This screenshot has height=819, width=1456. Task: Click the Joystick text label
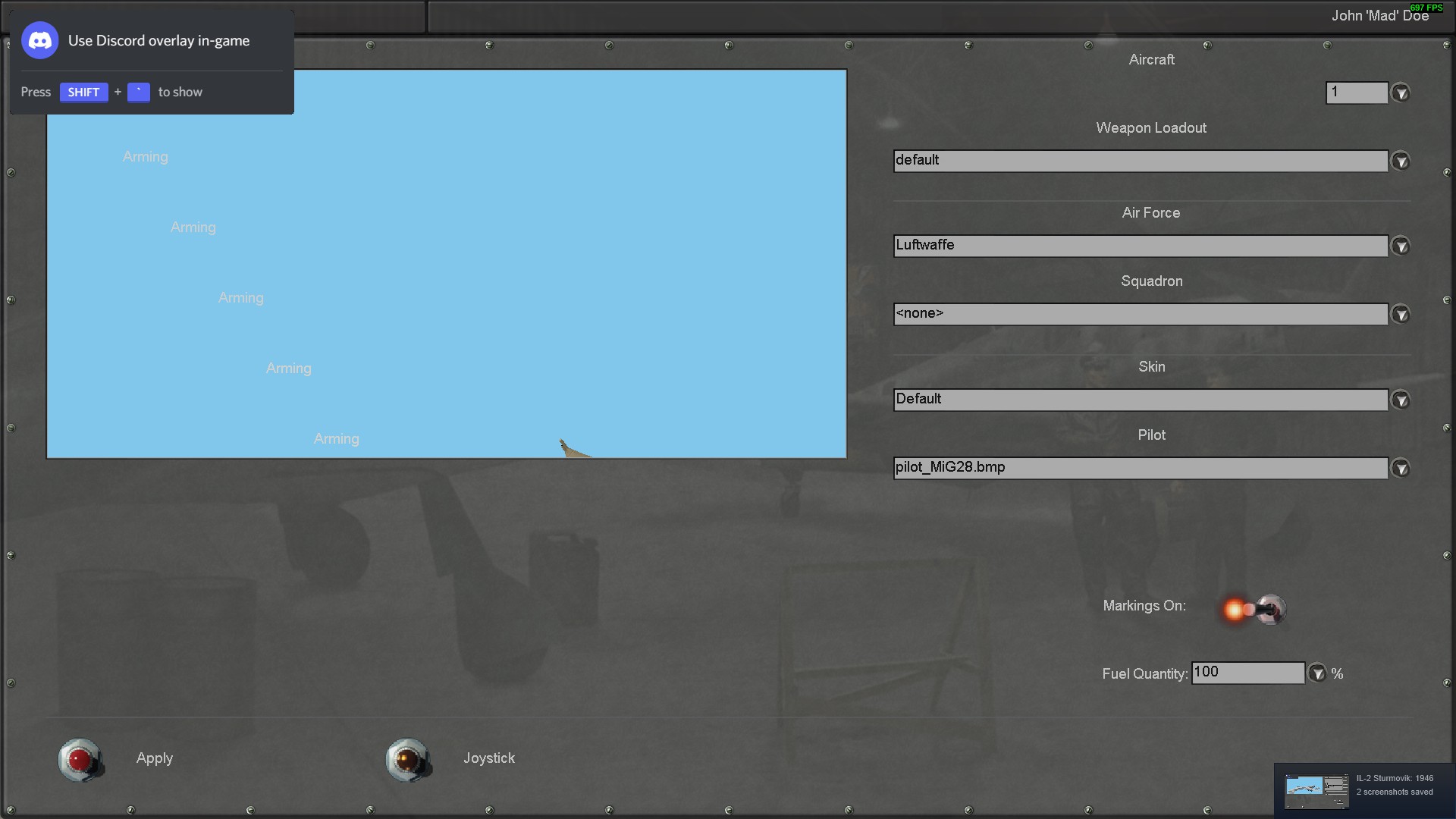489,758
